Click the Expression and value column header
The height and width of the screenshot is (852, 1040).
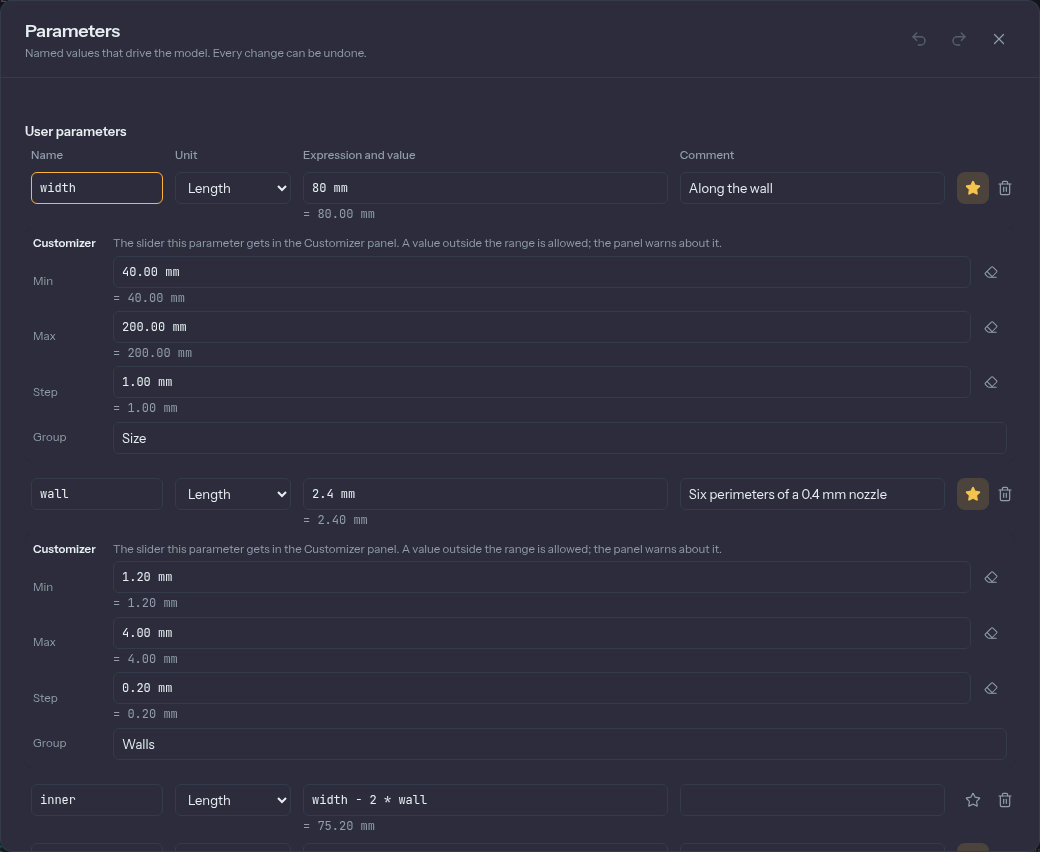click(359, 155)
